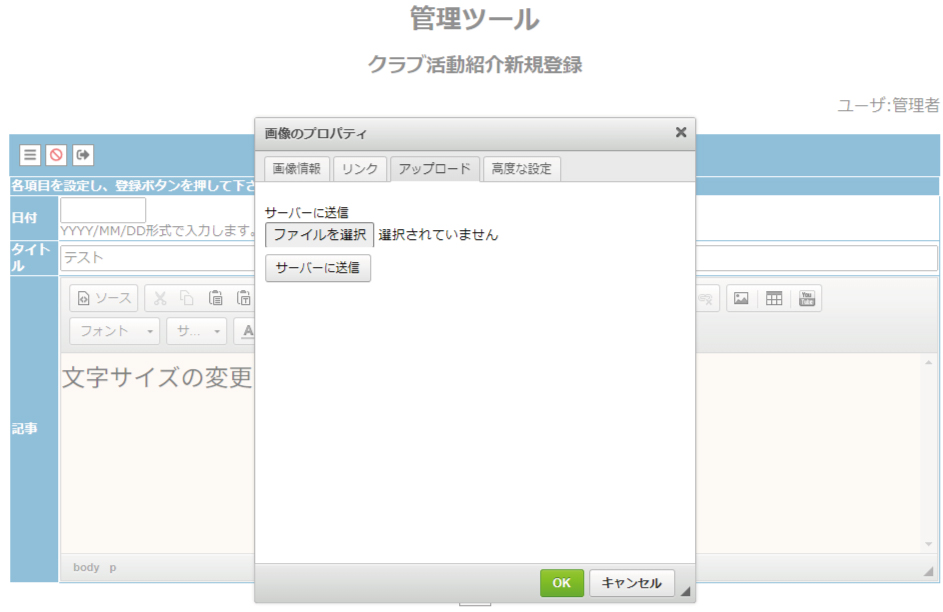Confirm the dialog with the green OK button
The width and height of the screenshot is (943, 612).
tap(561, 583)
